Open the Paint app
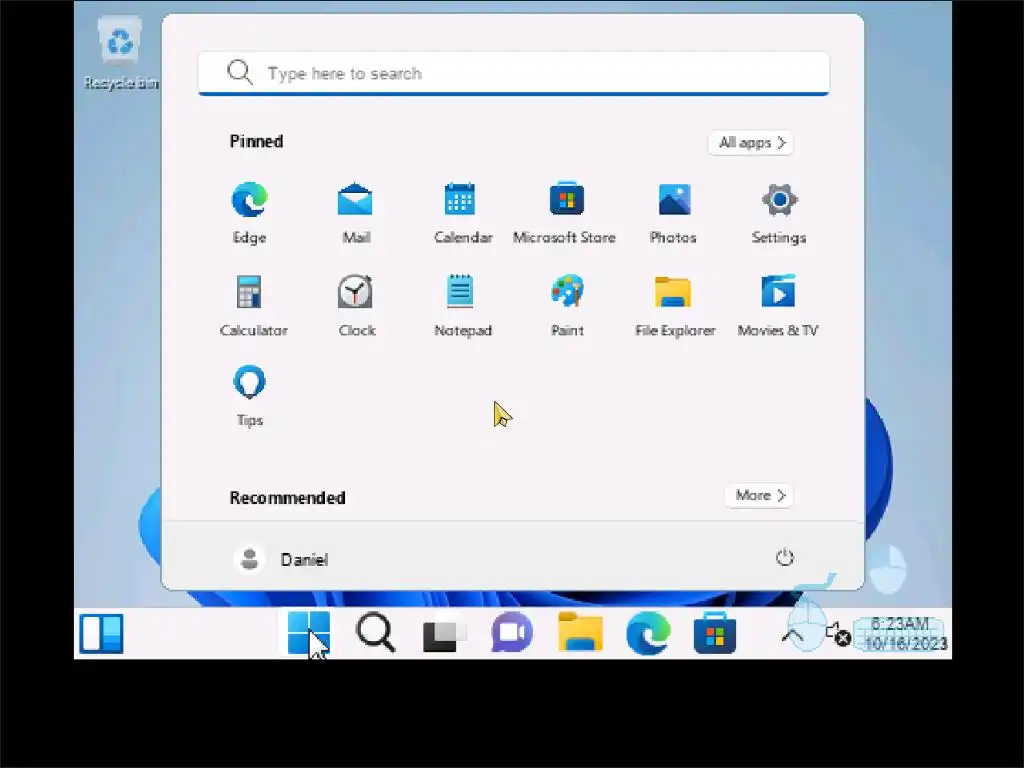Image resolution: width=1024 pixels, height=768 pixels. (x=567, y=306)
